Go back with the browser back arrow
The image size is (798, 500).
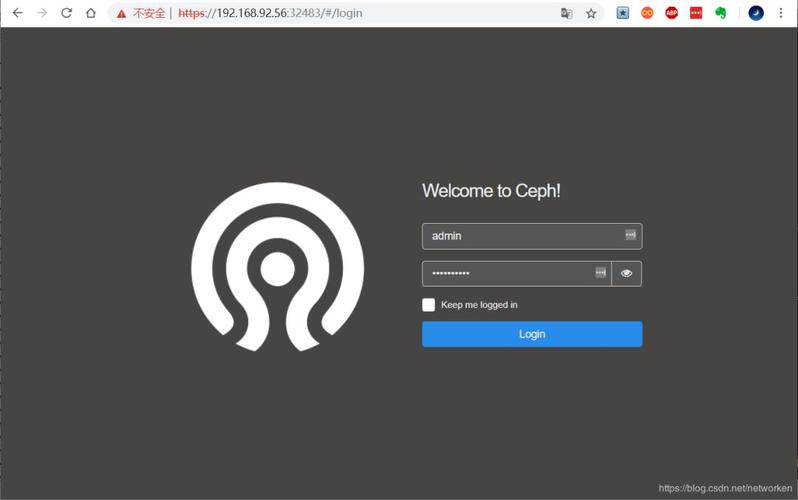click(17, 13)
